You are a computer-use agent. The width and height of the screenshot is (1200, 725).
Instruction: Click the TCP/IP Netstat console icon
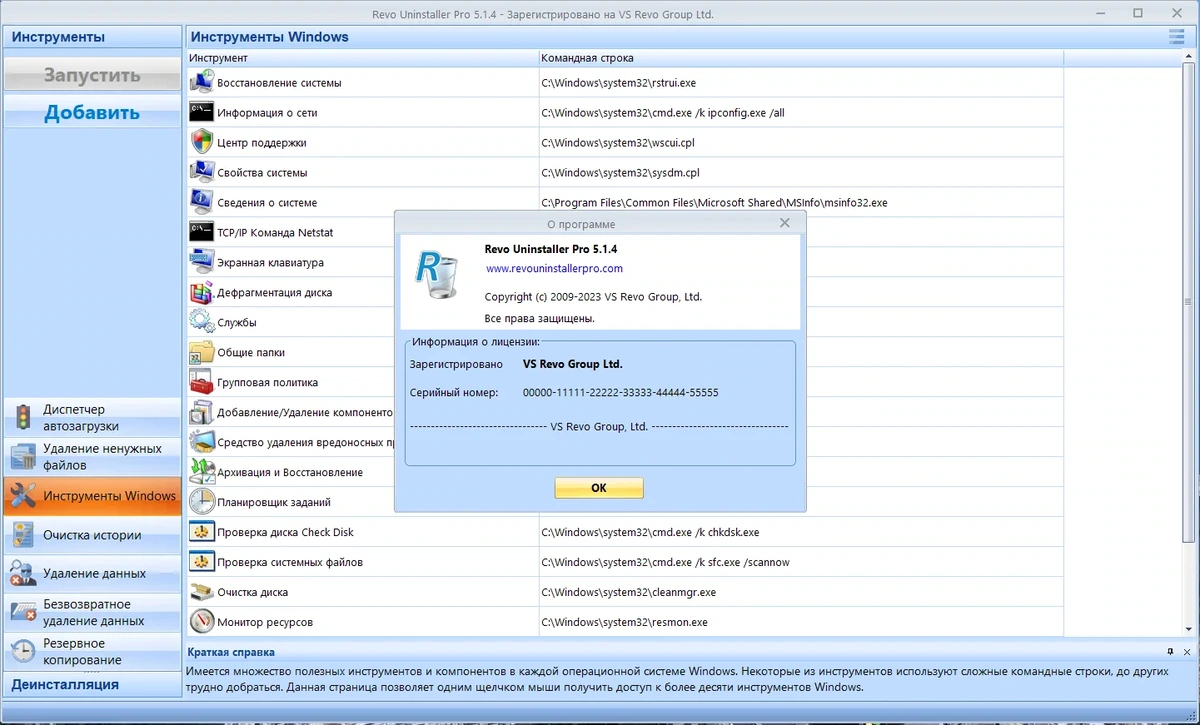click(202, 232)
